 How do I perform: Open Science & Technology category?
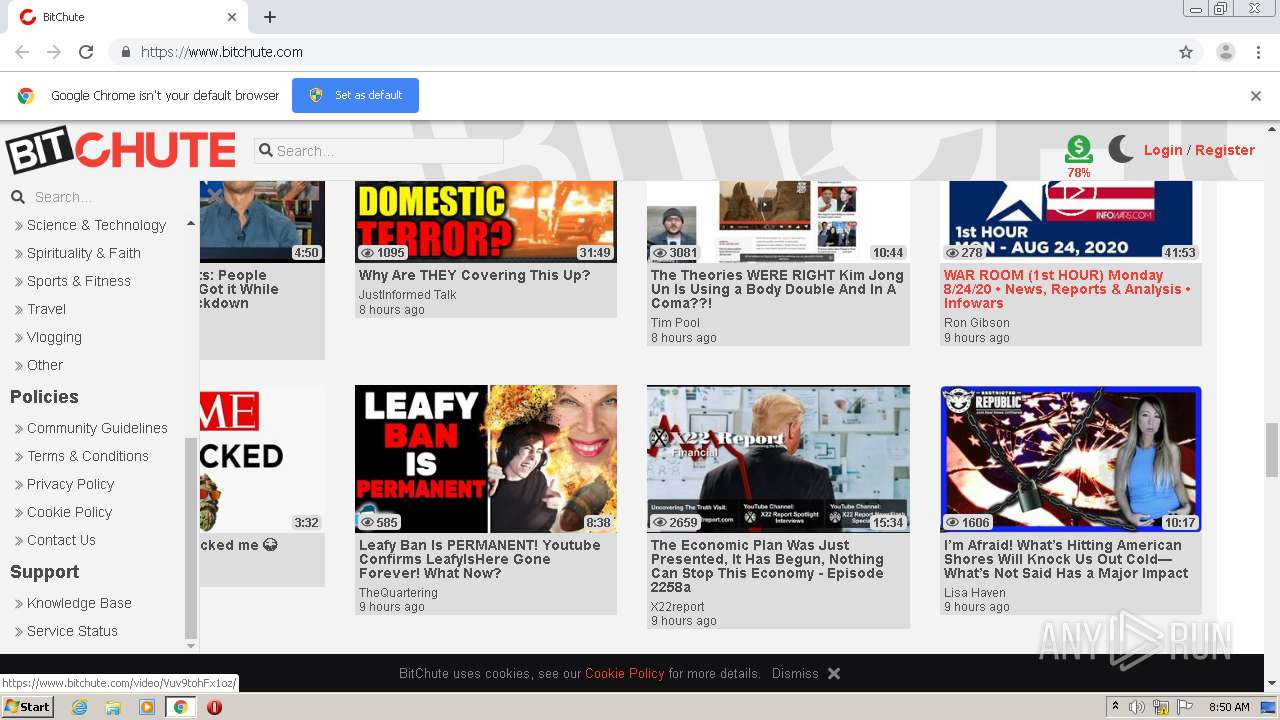click(x=96, y=225)
